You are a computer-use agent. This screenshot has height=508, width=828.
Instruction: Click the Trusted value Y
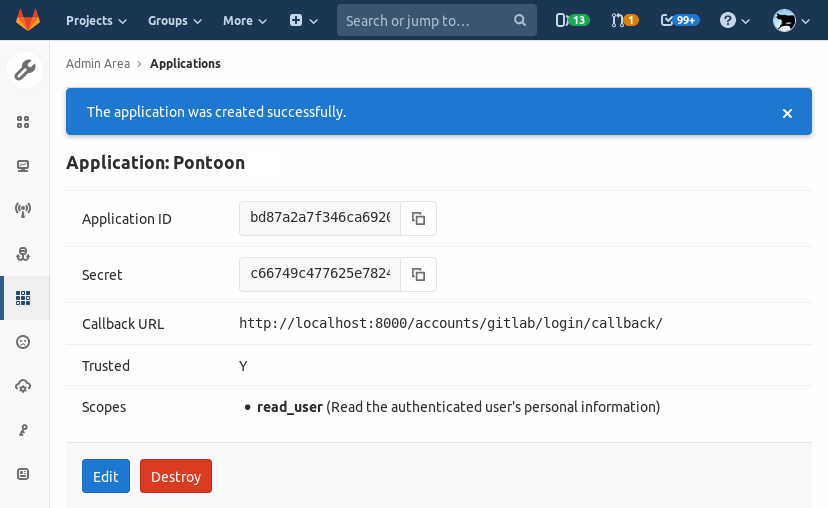click(x=243, y=366)
